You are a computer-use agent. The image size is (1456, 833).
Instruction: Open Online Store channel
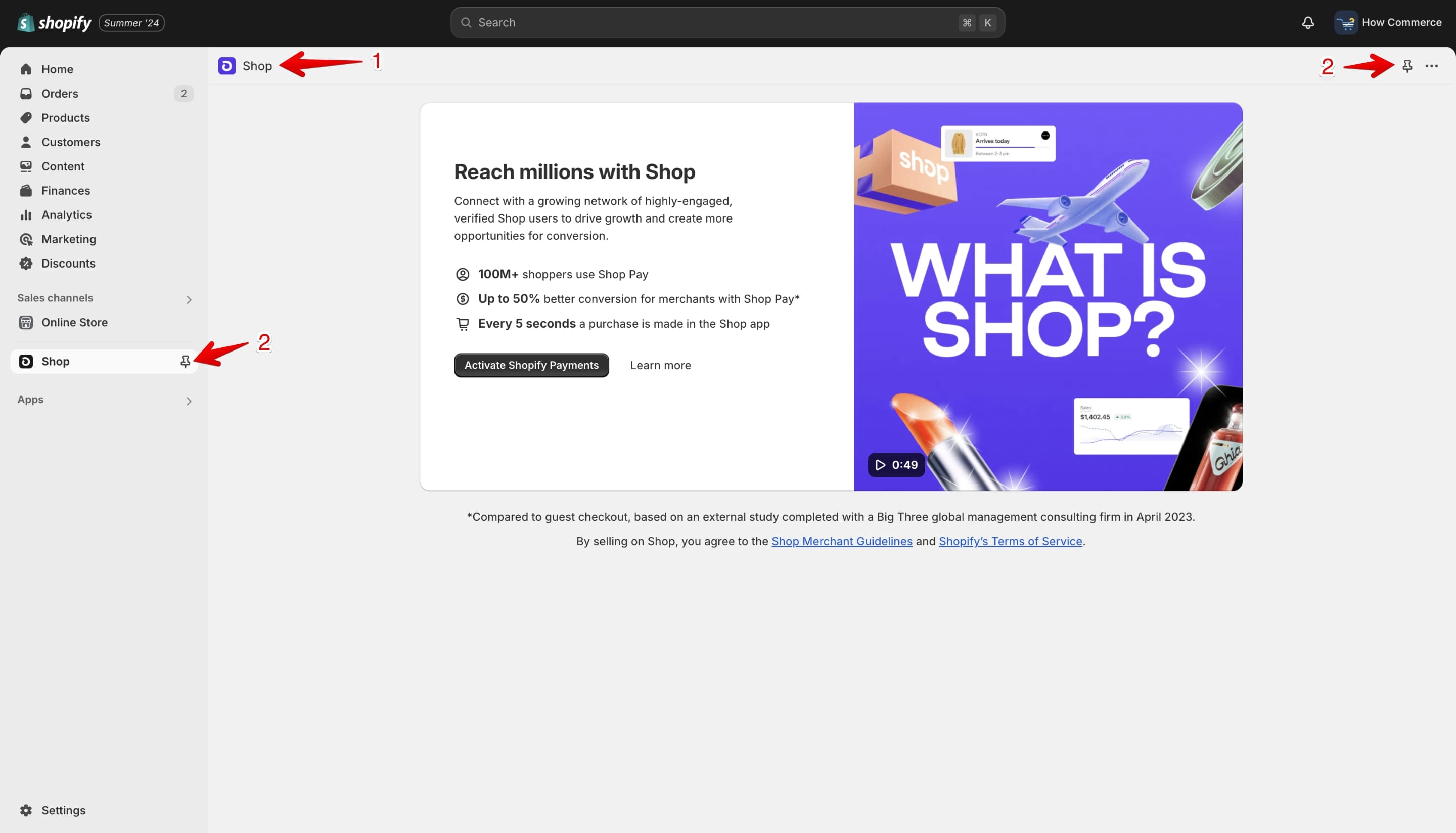104,323
